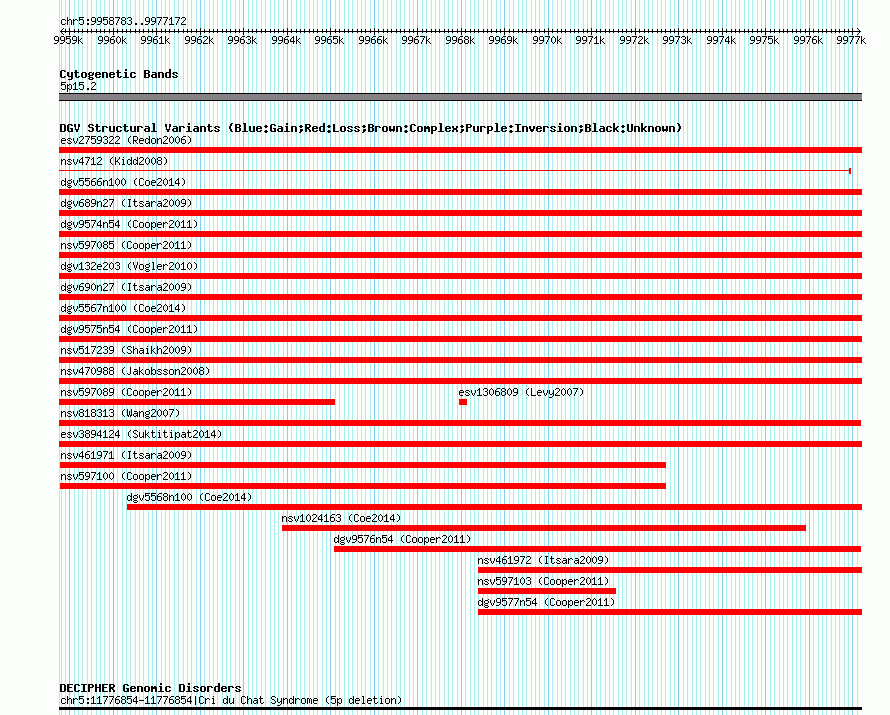Image resolution: width=890 pixels, height=715 pixels.
Task: Select the nsv597085 (Cooper2011) label
Action: (126, 245)
